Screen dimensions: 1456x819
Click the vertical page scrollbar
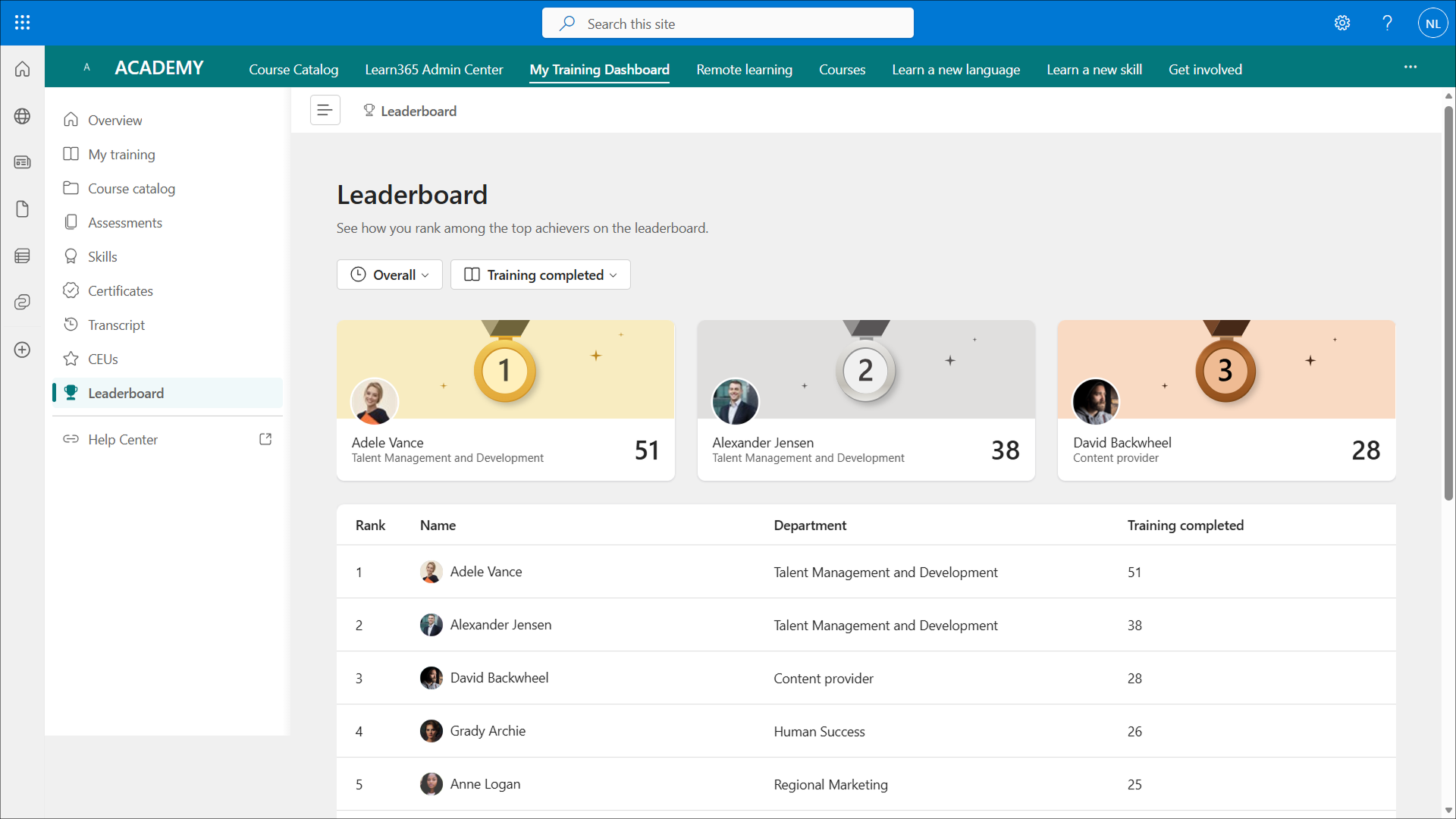coord(1448,303)
